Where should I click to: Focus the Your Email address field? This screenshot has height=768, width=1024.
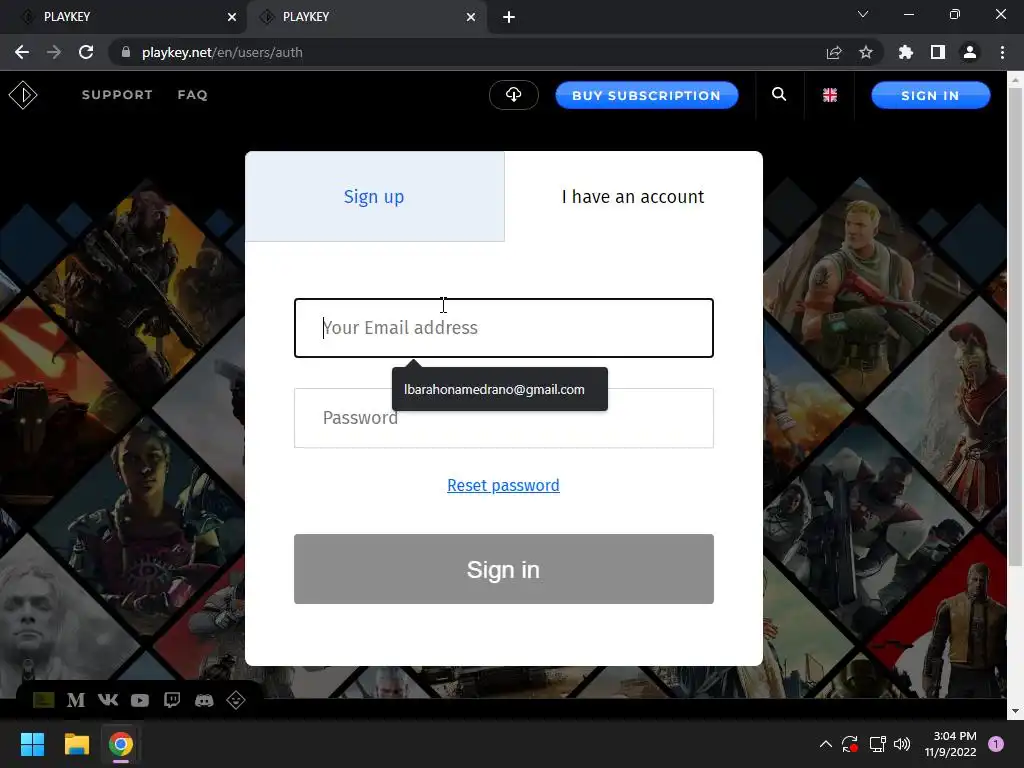(504, 328)
